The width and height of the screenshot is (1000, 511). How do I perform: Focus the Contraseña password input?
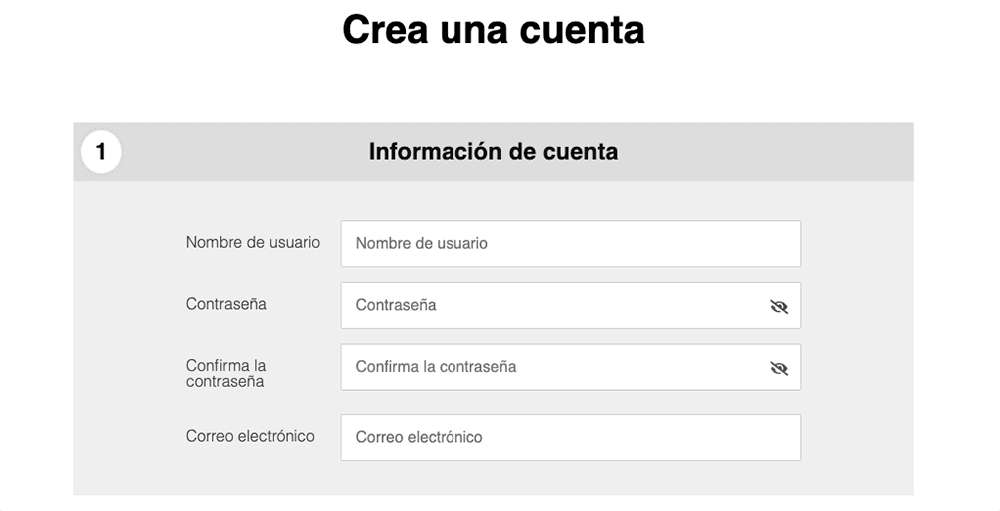tap(550, 305)
